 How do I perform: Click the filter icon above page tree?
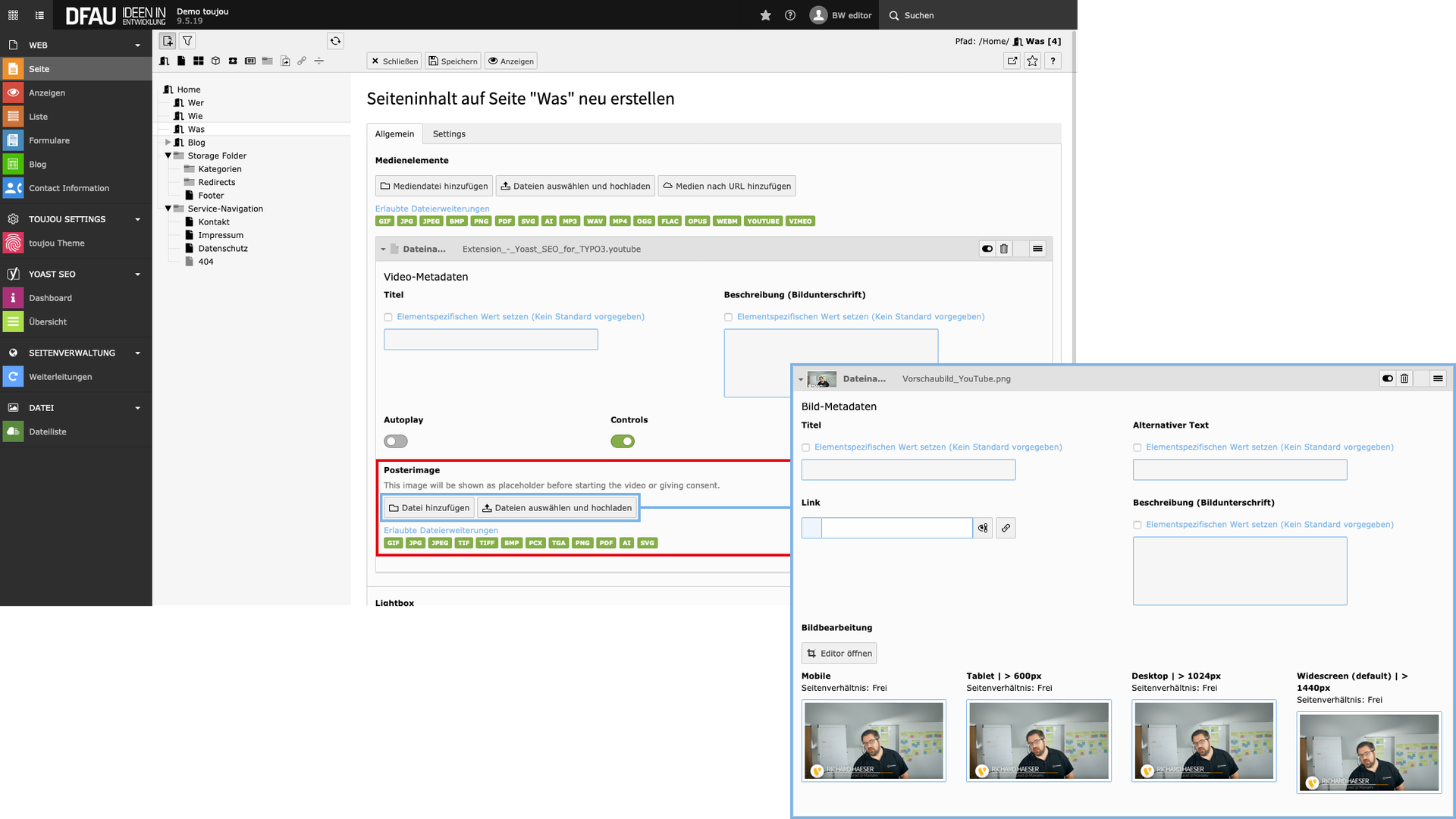point(187,41)
